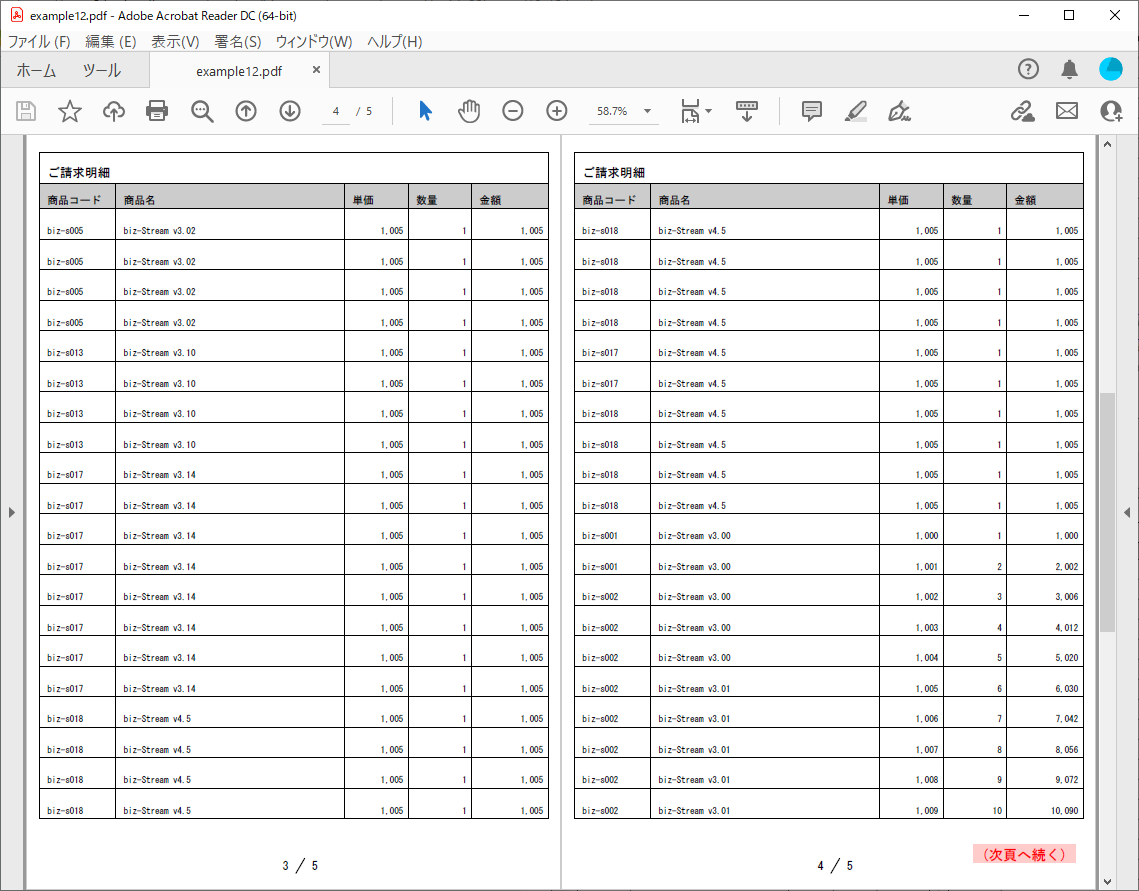Click the 58.7% zoom value

612,111
